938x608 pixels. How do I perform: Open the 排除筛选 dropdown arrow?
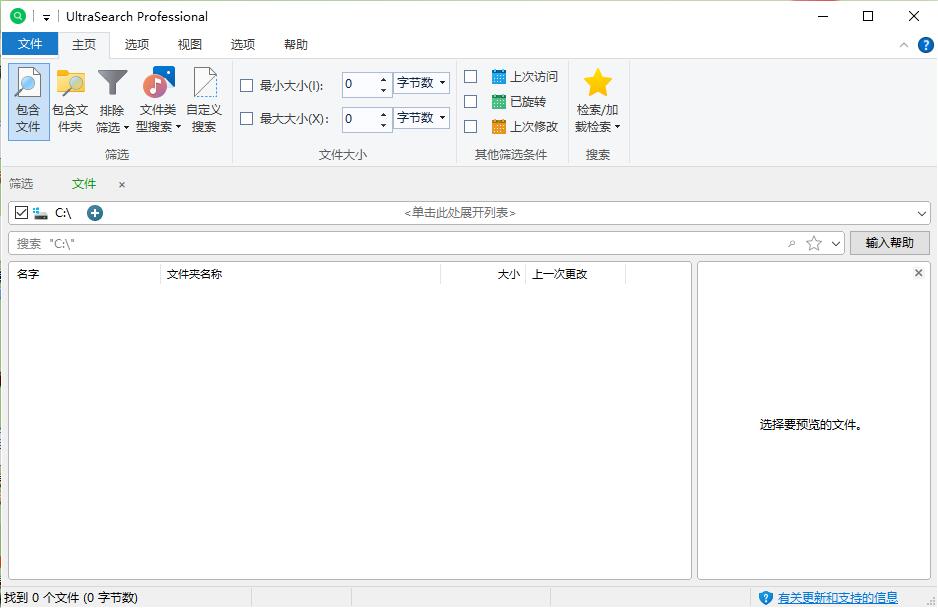126,127
